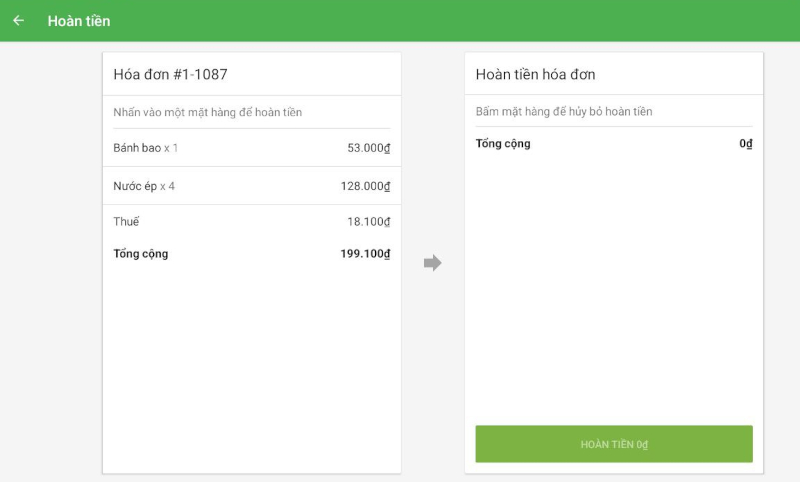Select Nước ép x 4 item to refund
Viewport: 800px width, 482px height.
[x=144, y=186]
